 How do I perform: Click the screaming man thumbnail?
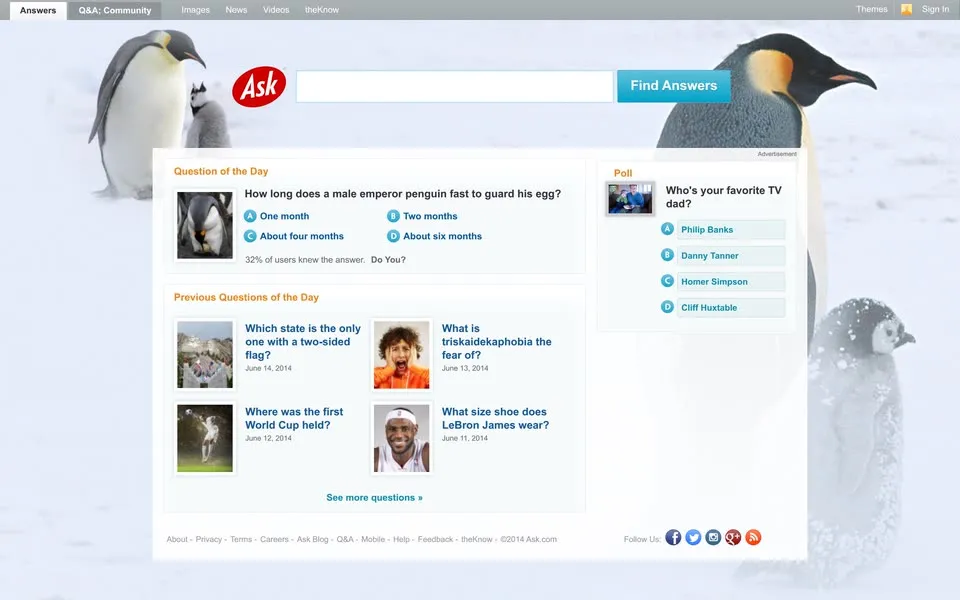coord(402,354)
